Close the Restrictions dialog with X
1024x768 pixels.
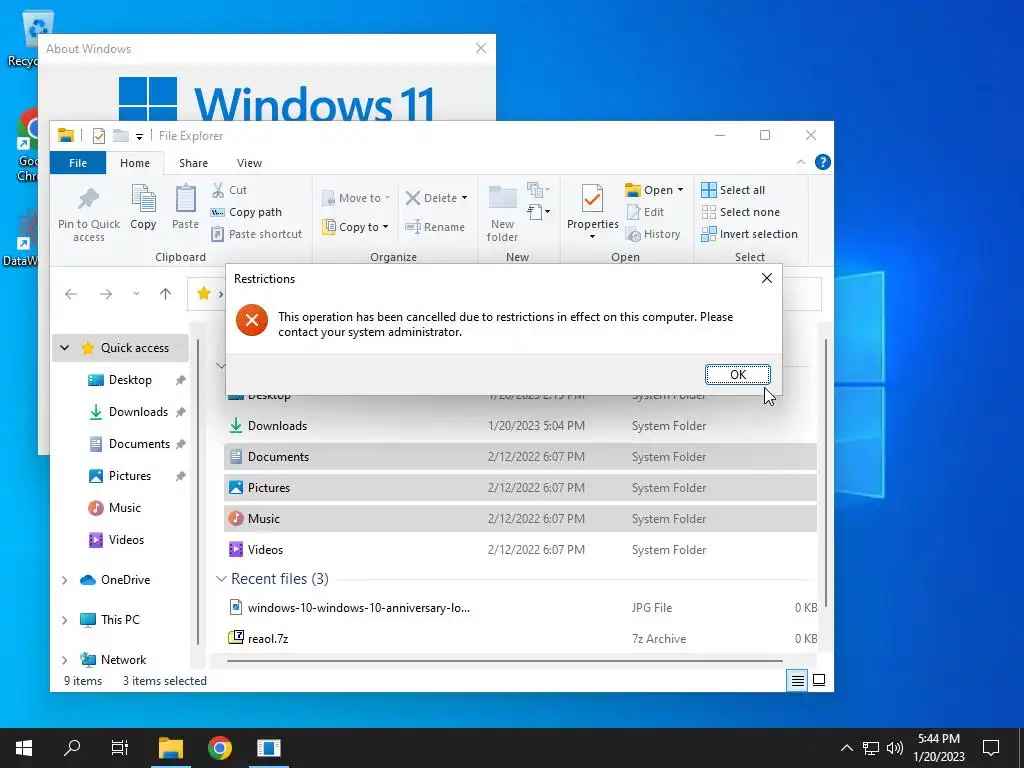tap(767, 278)
